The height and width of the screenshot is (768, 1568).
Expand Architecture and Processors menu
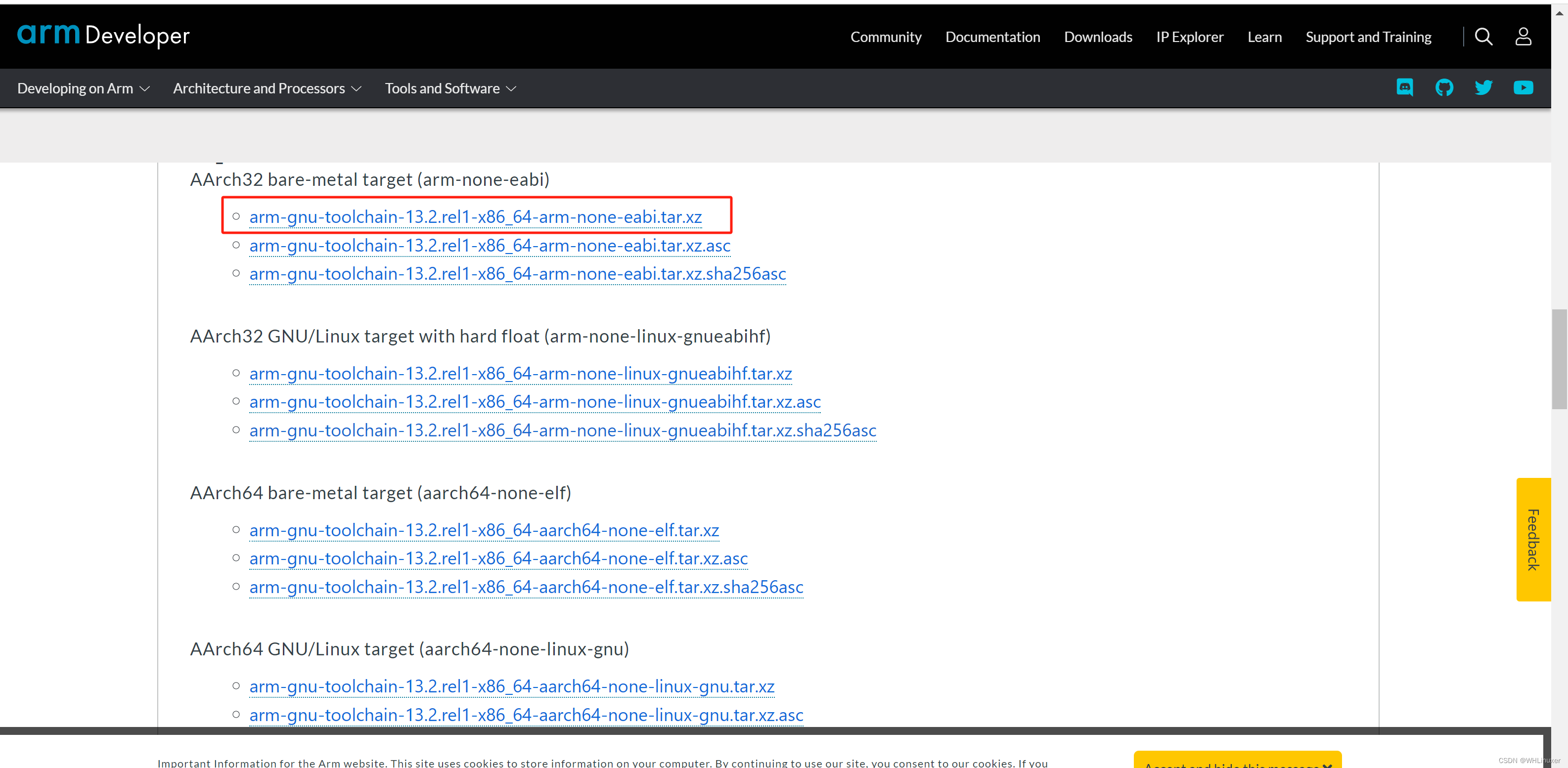click(x=267, y=88)
